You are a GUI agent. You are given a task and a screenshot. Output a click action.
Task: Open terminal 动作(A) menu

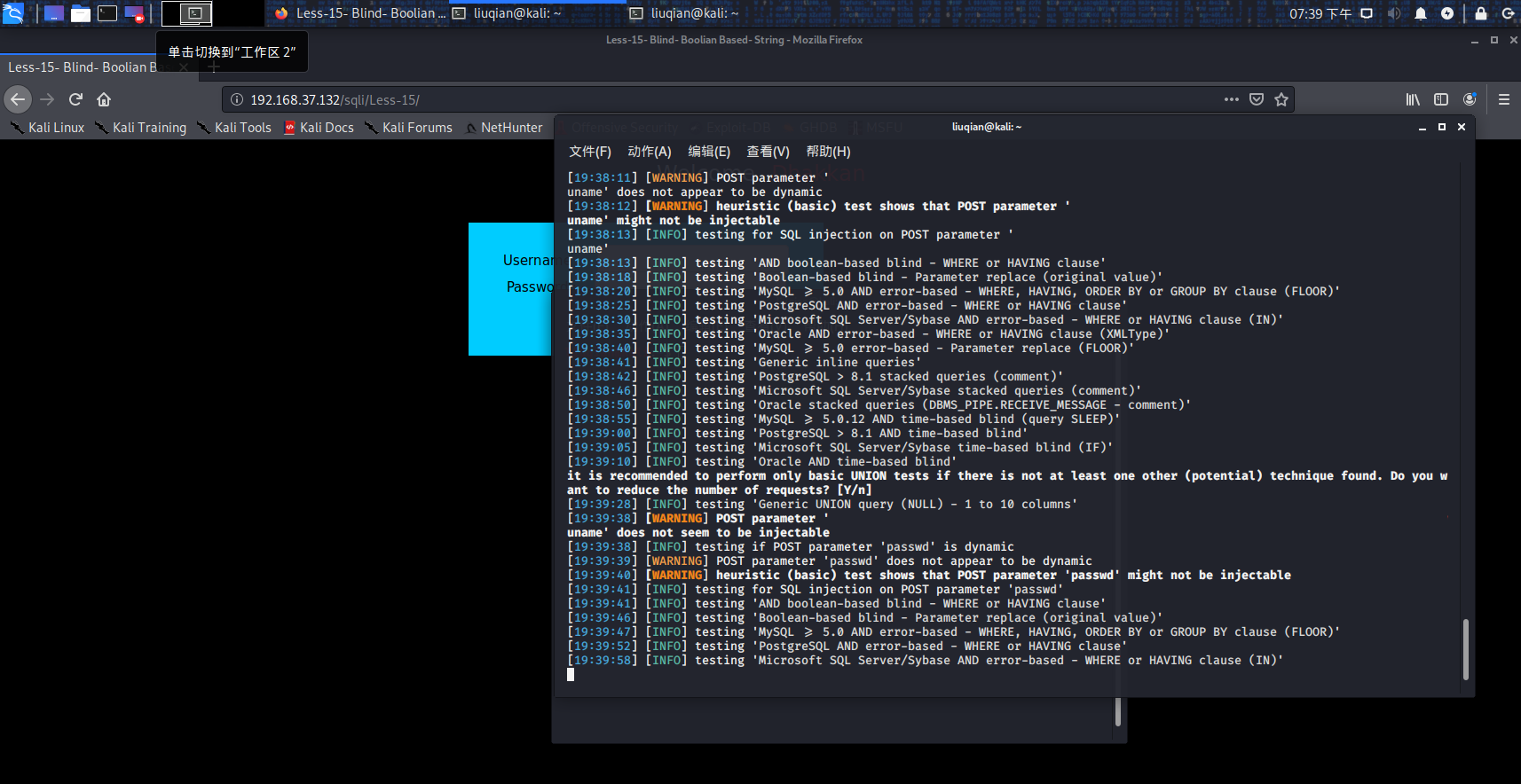[650, 152]
